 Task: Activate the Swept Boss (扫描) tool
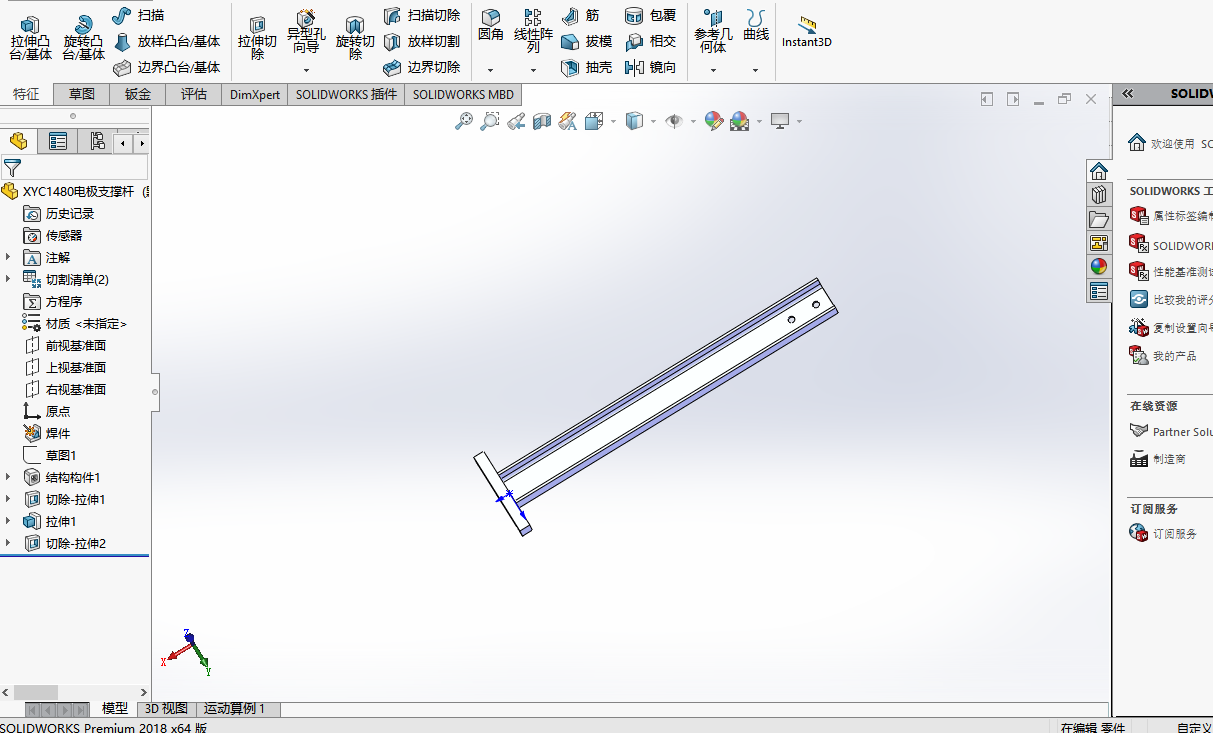coord(139,15)
